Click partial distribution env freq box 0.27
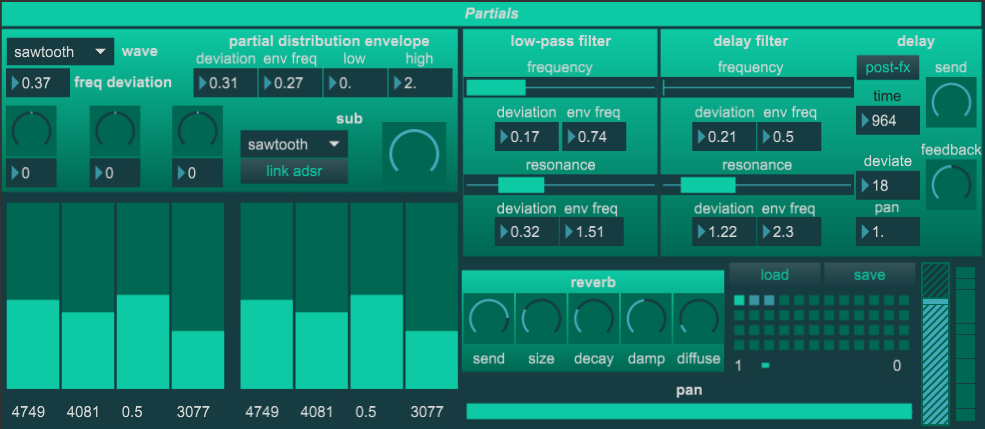 click(x=290, y=83)
